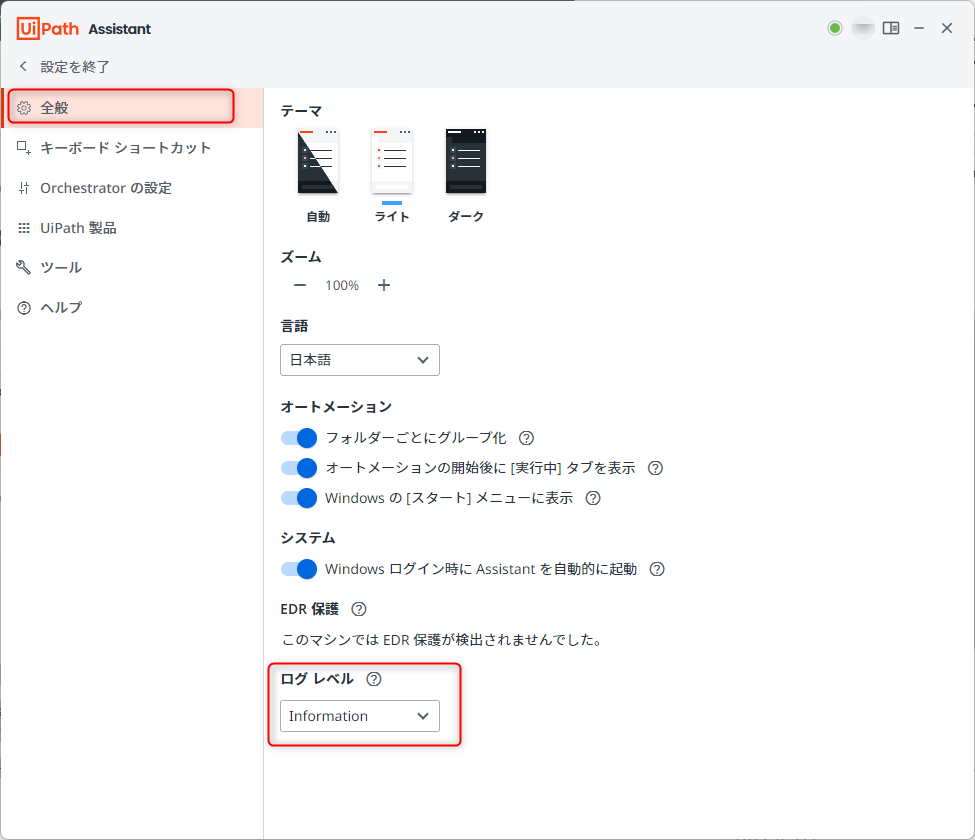Viewport: 975px width, 840px height.
Task: Open キーボード ショートカット settings
Action: pos(125,148)
